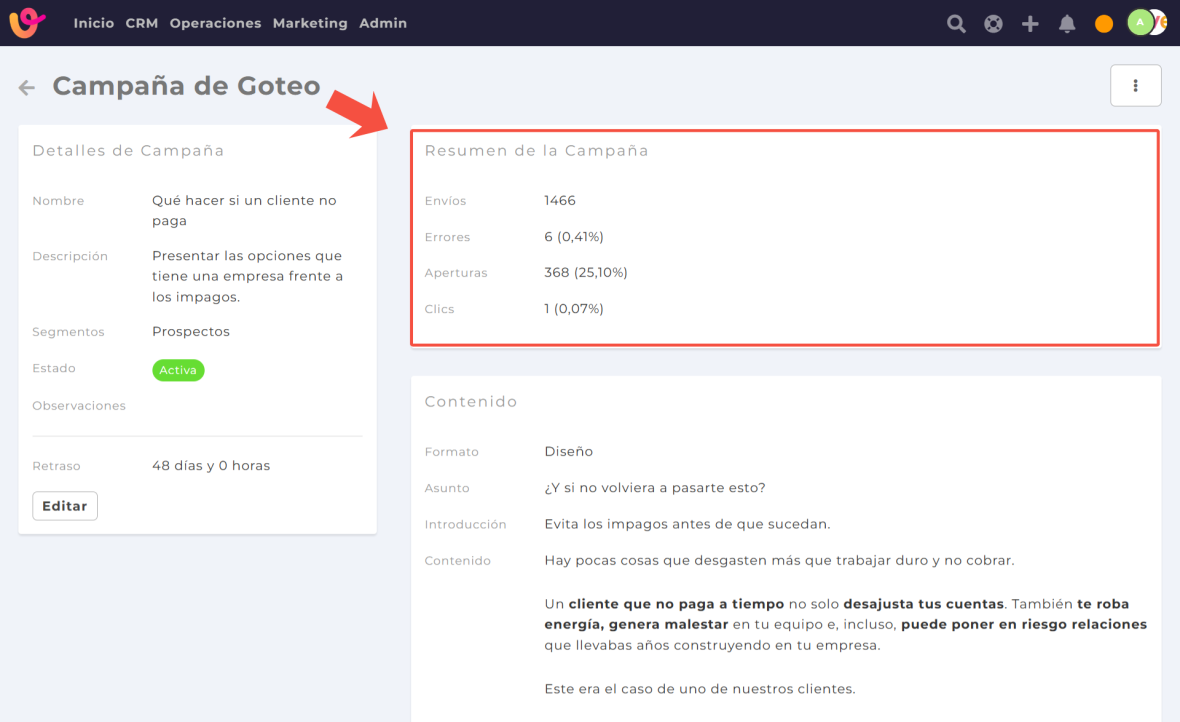Click the orange status circle indicator
1180x722 pixels.
[x=1104, y=24]
